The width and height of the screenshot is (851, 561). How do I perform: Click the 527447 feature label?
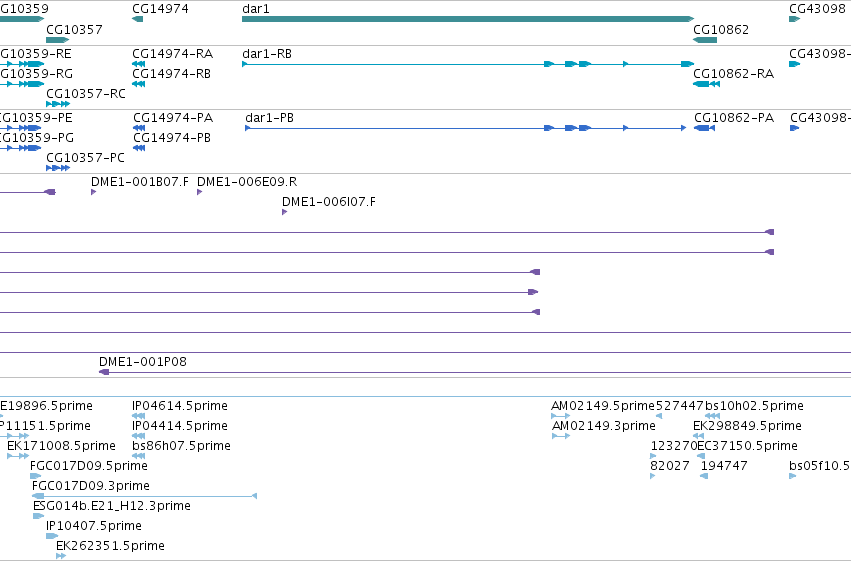(x=679, y=406)
